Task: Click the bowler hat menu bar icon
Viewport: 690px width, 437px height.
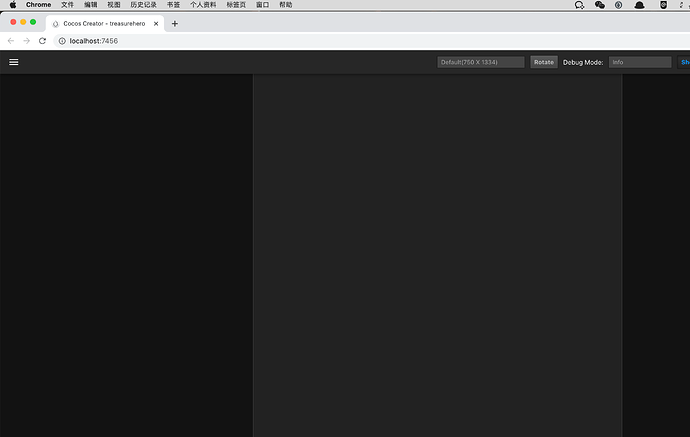Action: pos(639,5)
